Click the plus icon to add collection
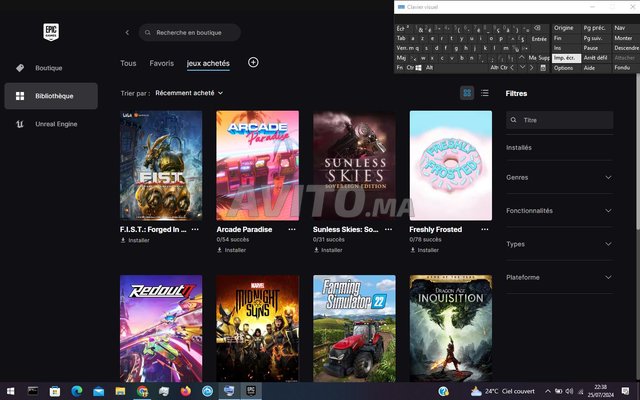Viewport: 640px width, 400px height. [x=253, y=62]
